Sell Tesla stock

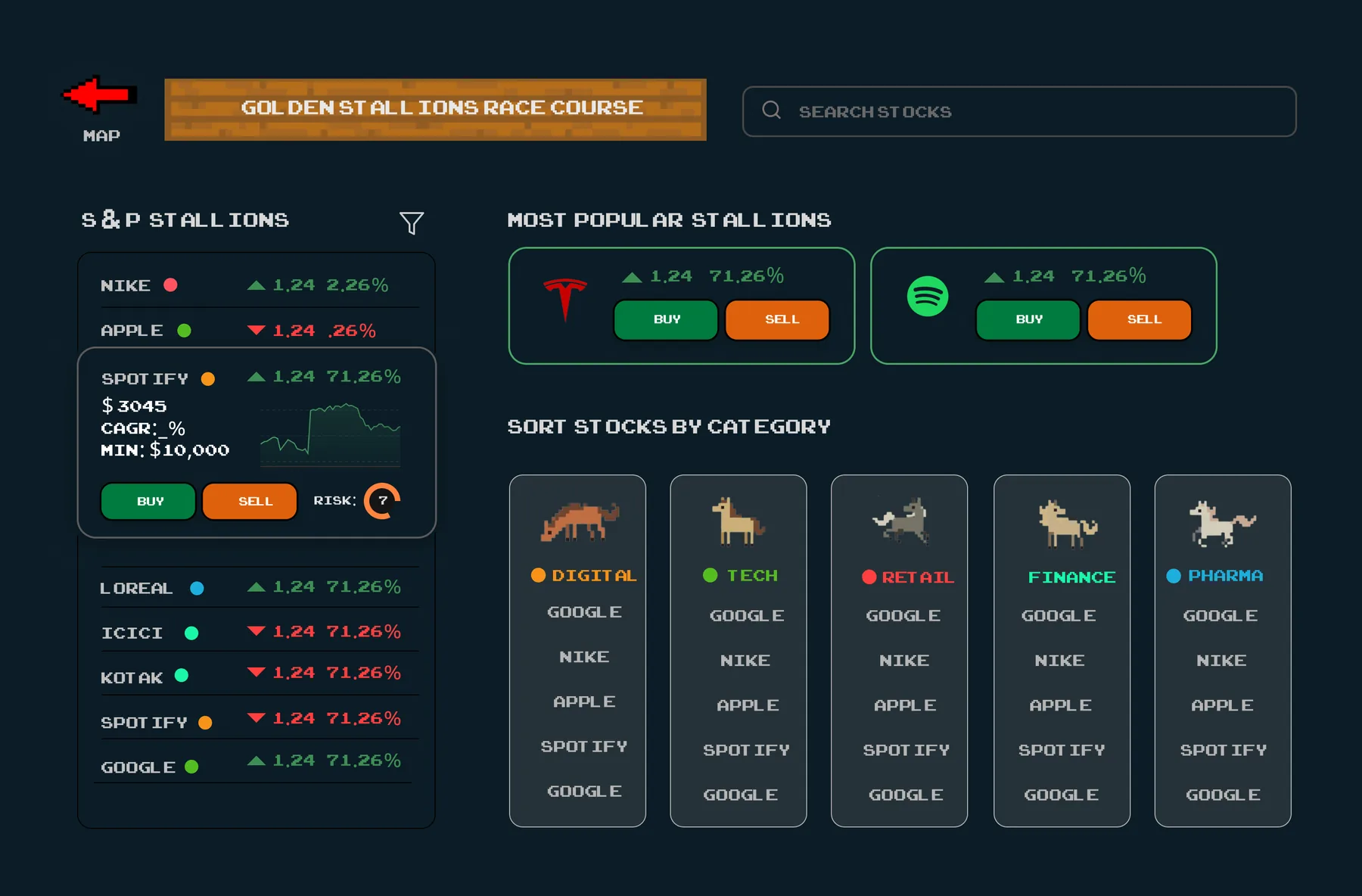pyautogui.click(x=777, y=319)
